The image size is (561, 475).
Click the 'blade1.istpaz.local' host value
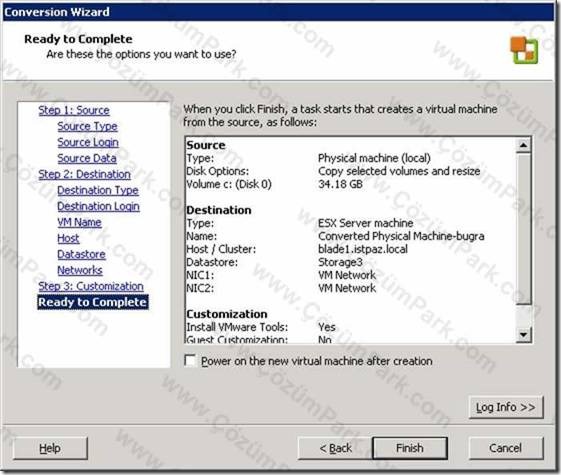pos(363,249)
